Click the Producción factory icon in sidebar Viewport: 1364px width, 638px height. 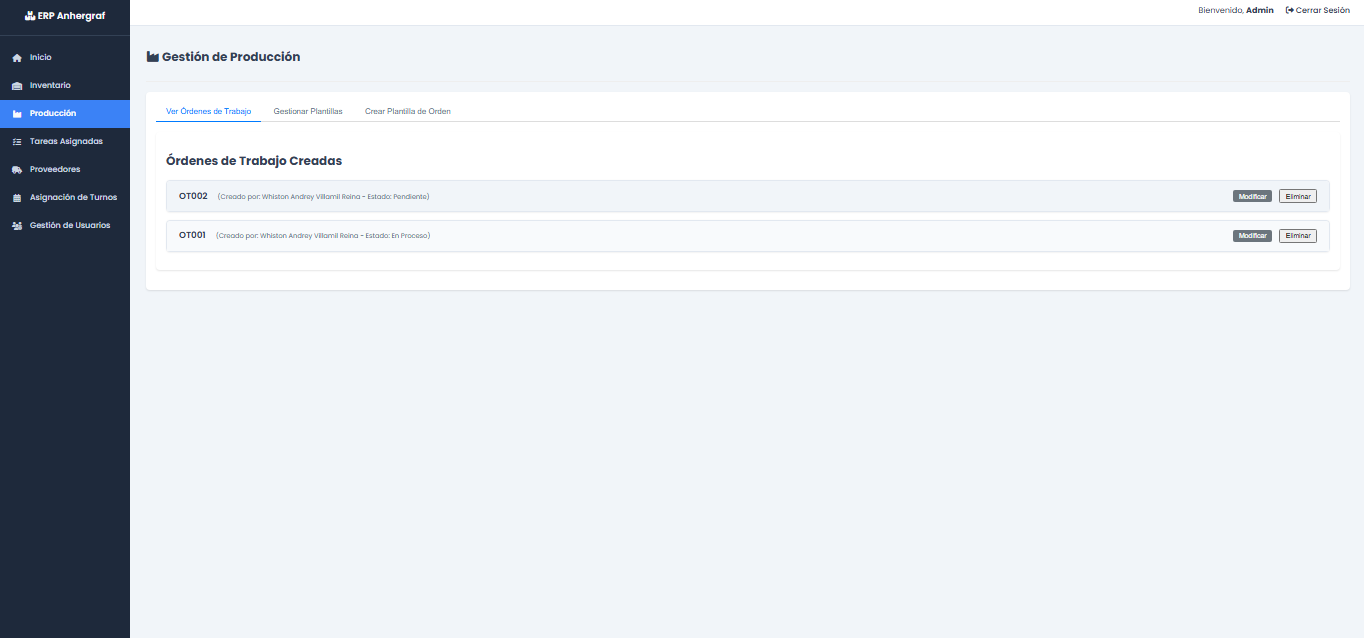17,114
